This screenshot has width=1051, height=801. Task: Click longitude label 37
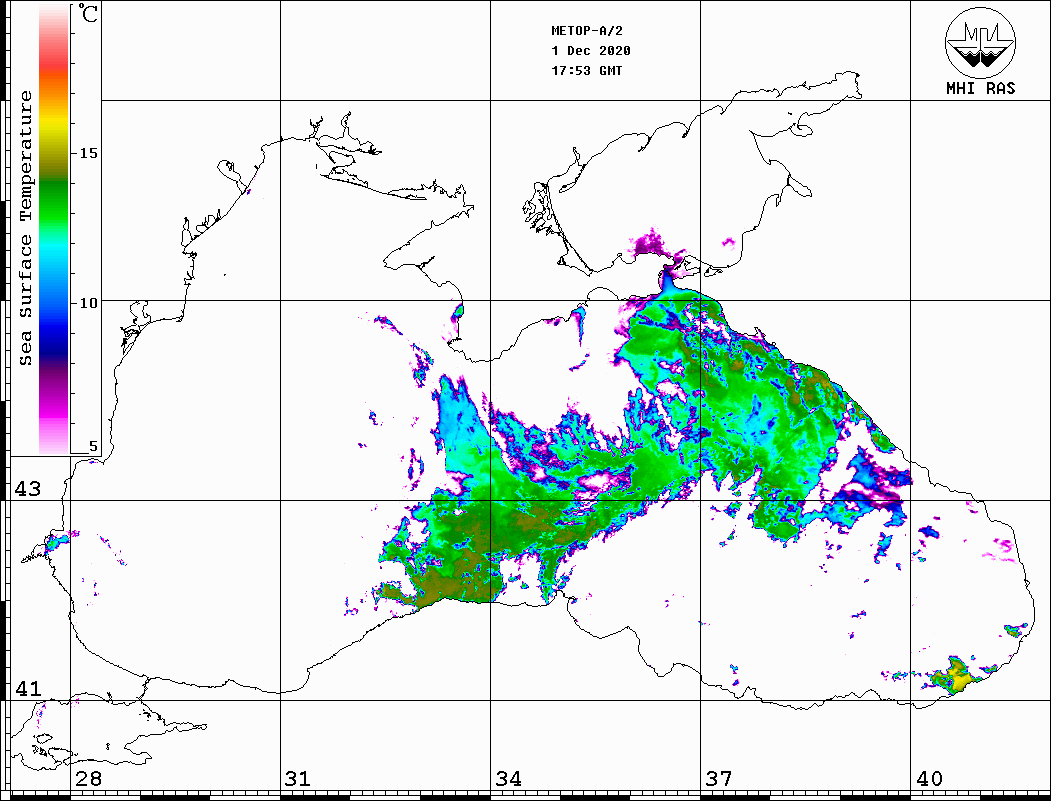pyautogui.click(x=719, y=778)
